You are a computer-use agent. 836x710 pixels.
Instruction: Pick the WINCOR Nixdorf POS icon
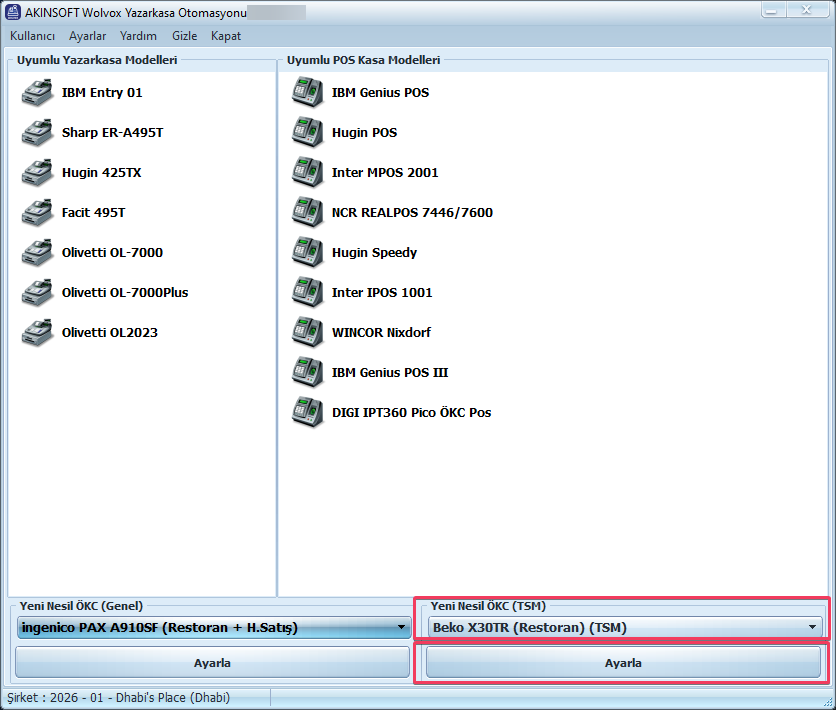pos(307,332)
